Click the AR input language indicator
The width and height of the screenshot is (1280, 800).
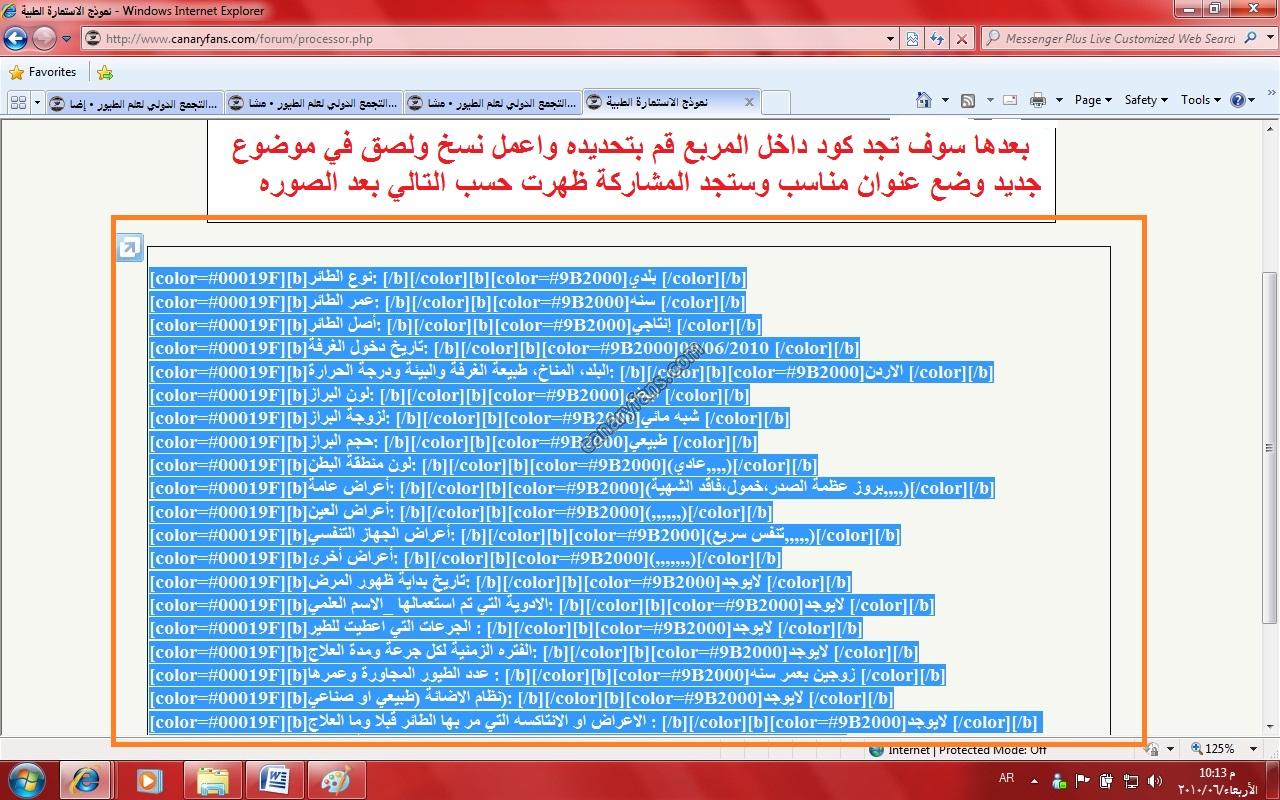[1006, 779]
